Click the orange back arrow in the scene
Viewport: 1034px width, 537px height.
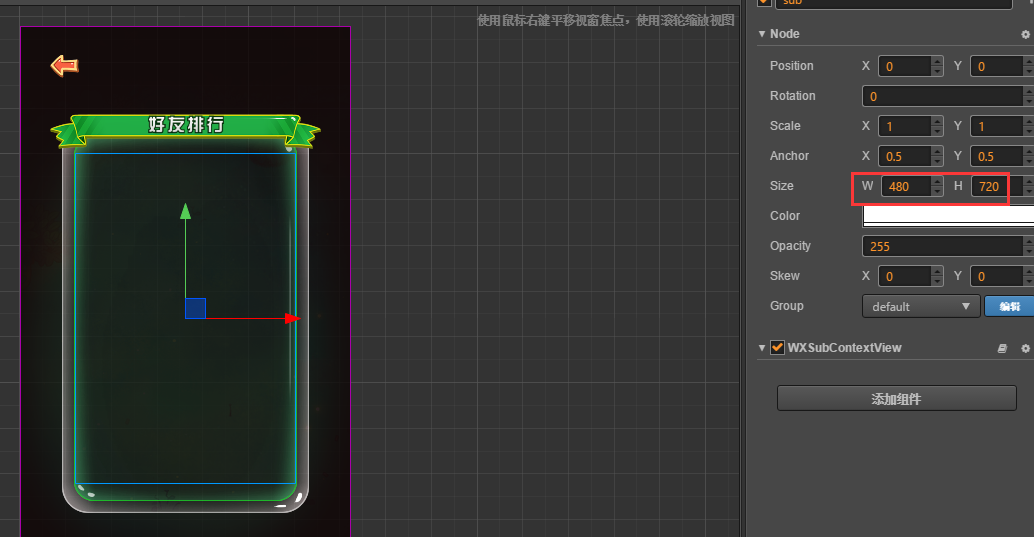click(65, 65)
